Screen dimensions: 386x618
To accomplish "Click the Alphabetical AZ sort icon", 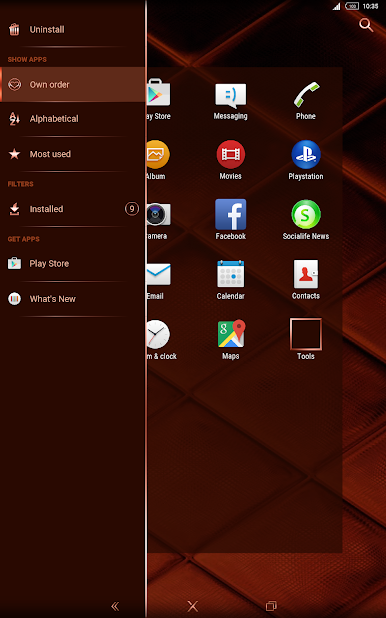I will tap(14, 119).
